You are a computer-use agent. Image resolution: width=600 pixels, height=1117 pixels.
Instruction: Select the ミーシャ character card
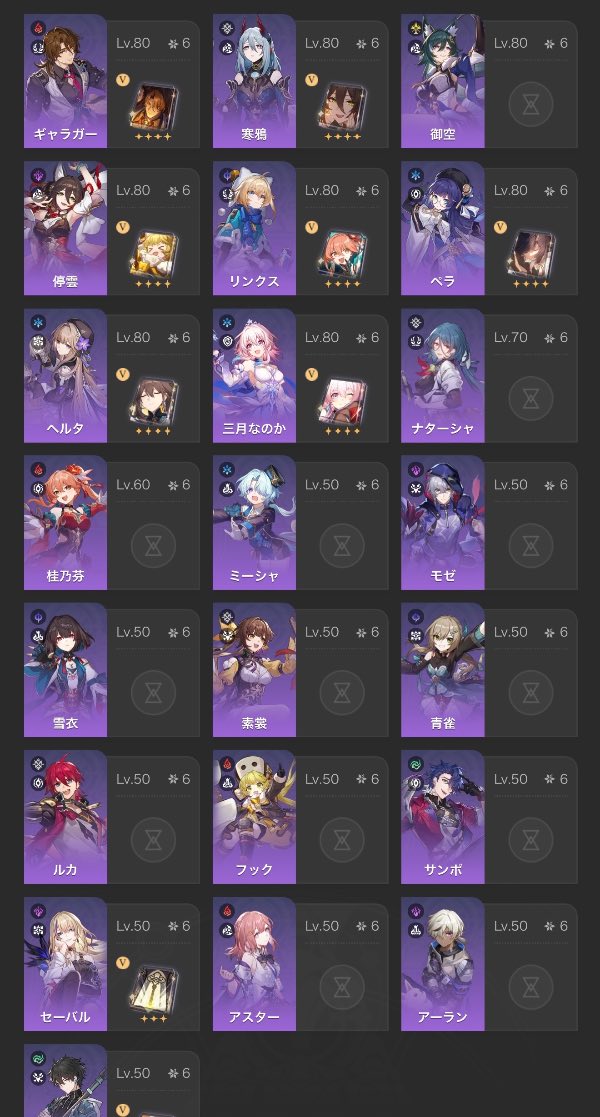(301, 524)
